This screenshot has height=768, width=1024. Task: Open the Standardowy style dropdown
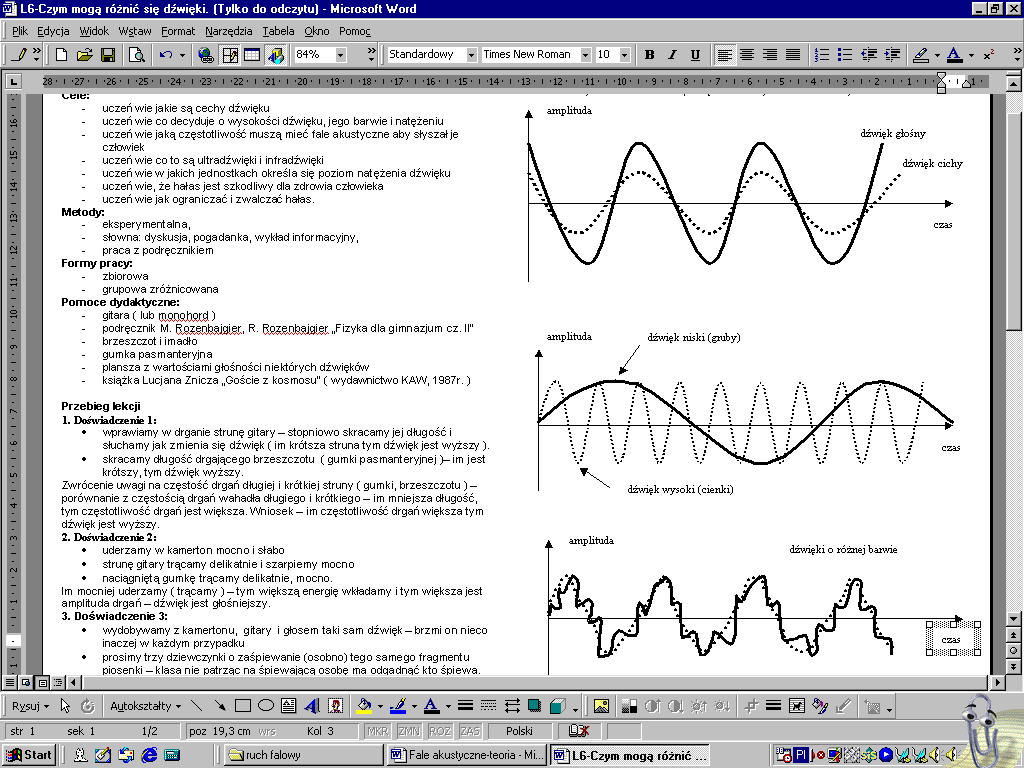coord(471,55)
